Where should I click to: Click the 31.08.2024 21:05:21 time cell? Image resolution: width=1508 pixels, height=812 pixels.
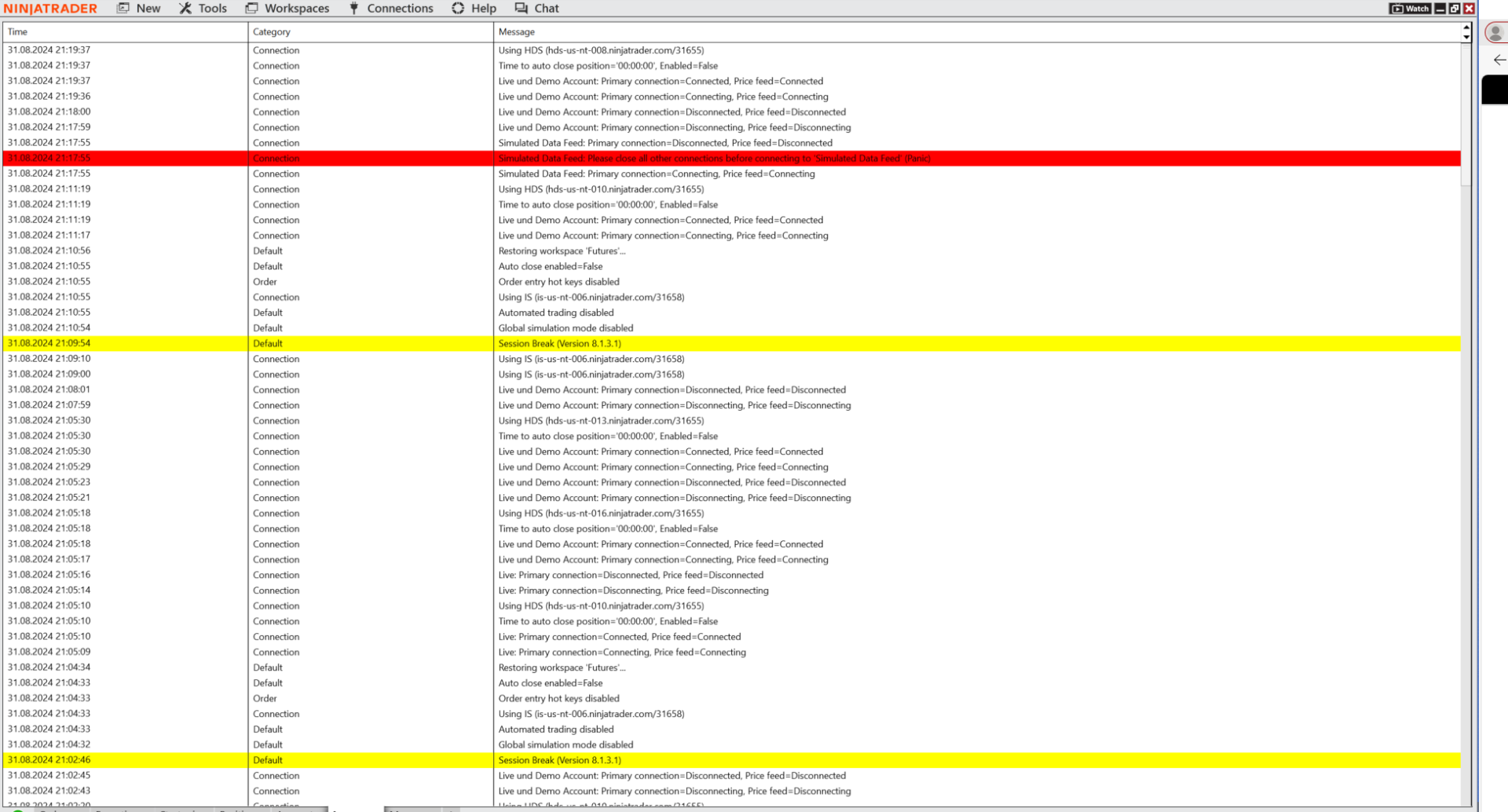tap(49, 498)
